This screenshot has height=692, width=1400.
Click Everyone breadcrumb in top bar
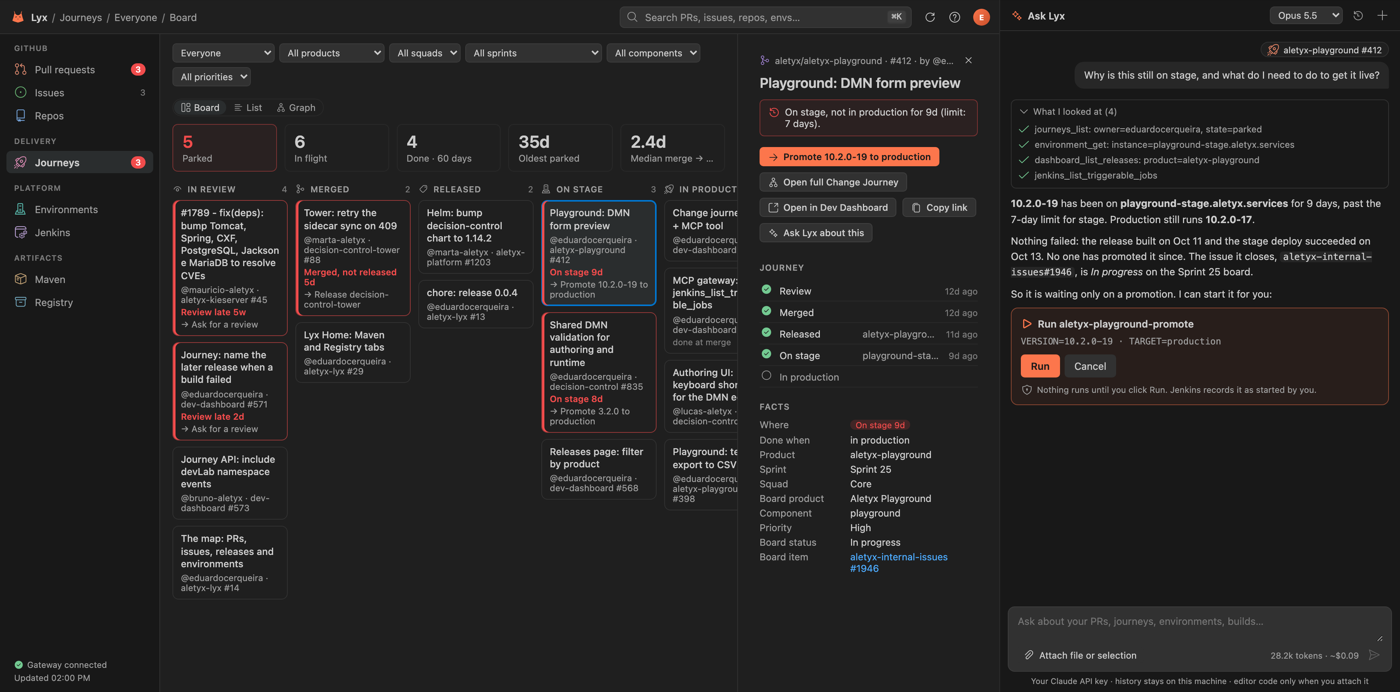click(x=136, y=17)
